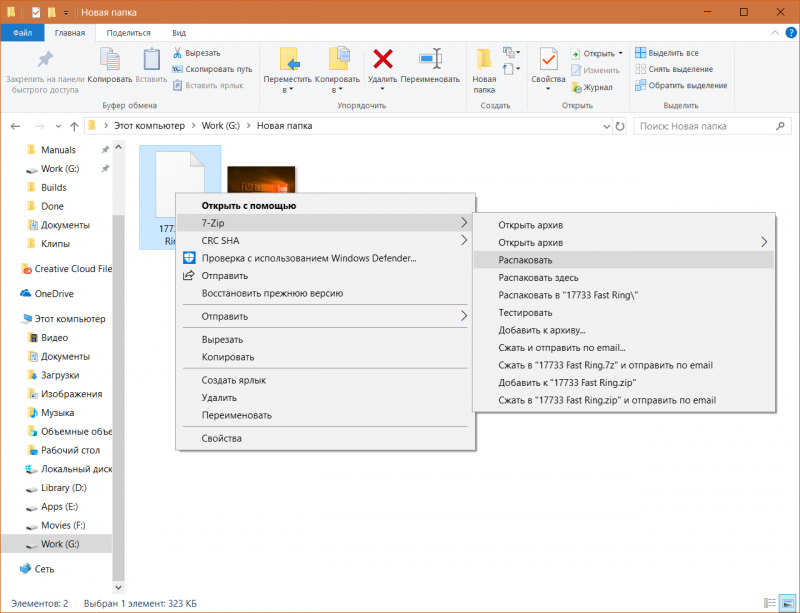Click the Cut (Вырезать) scissors icon

pos(178,53)
